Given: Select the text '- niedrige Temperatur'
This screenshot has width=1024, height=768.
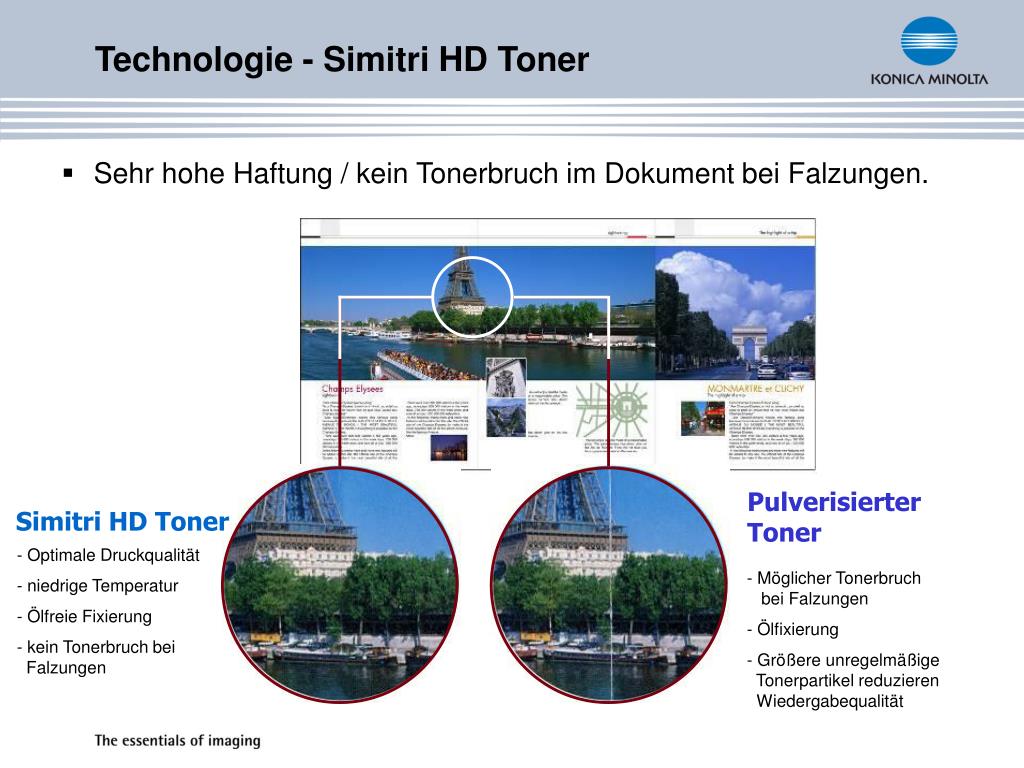Looking at the screenshot, I should click(x=97, y=586).
